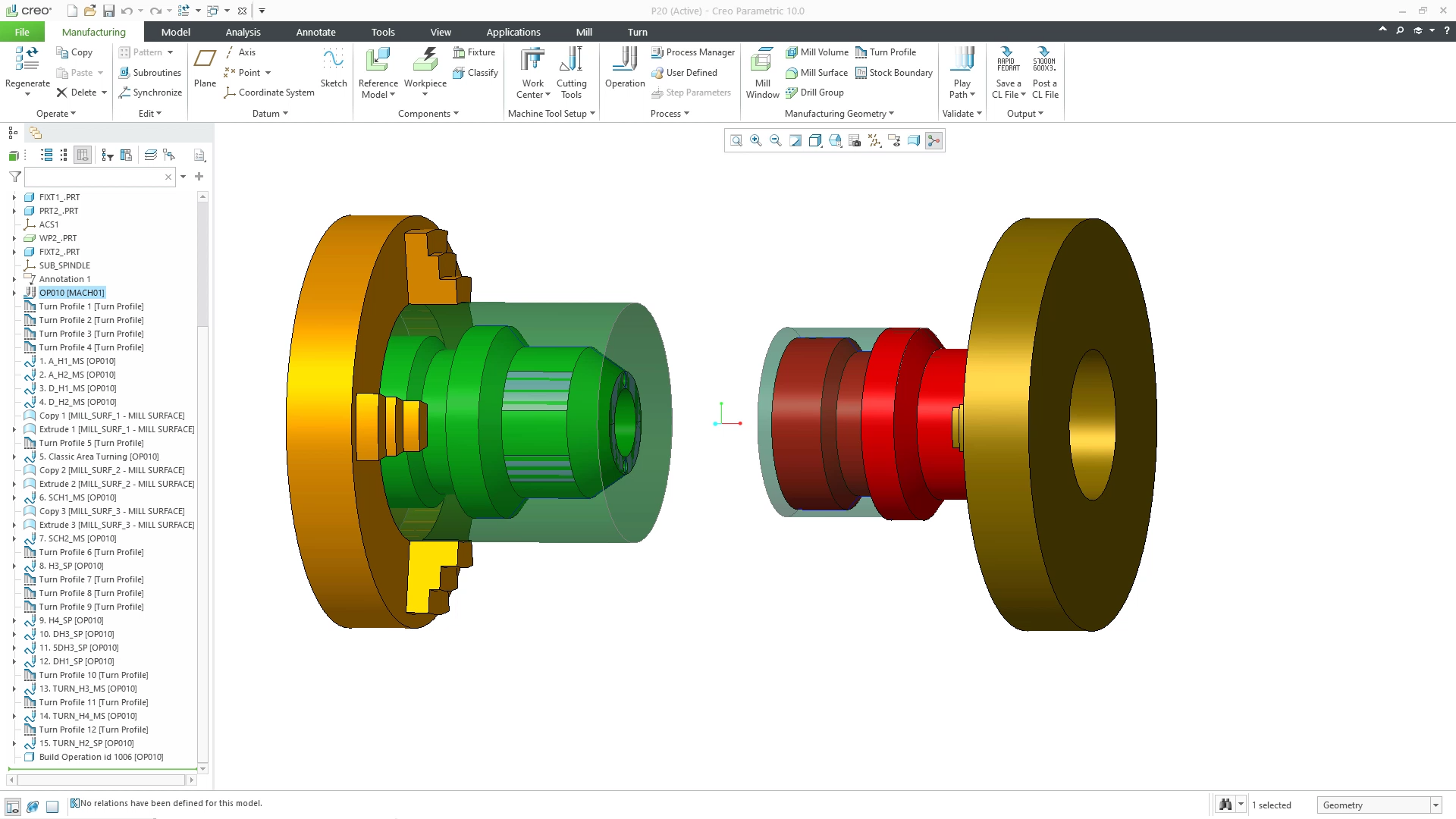Click the Drill Group button
The height and width of the screenshot is (819, 1456).
814,93
